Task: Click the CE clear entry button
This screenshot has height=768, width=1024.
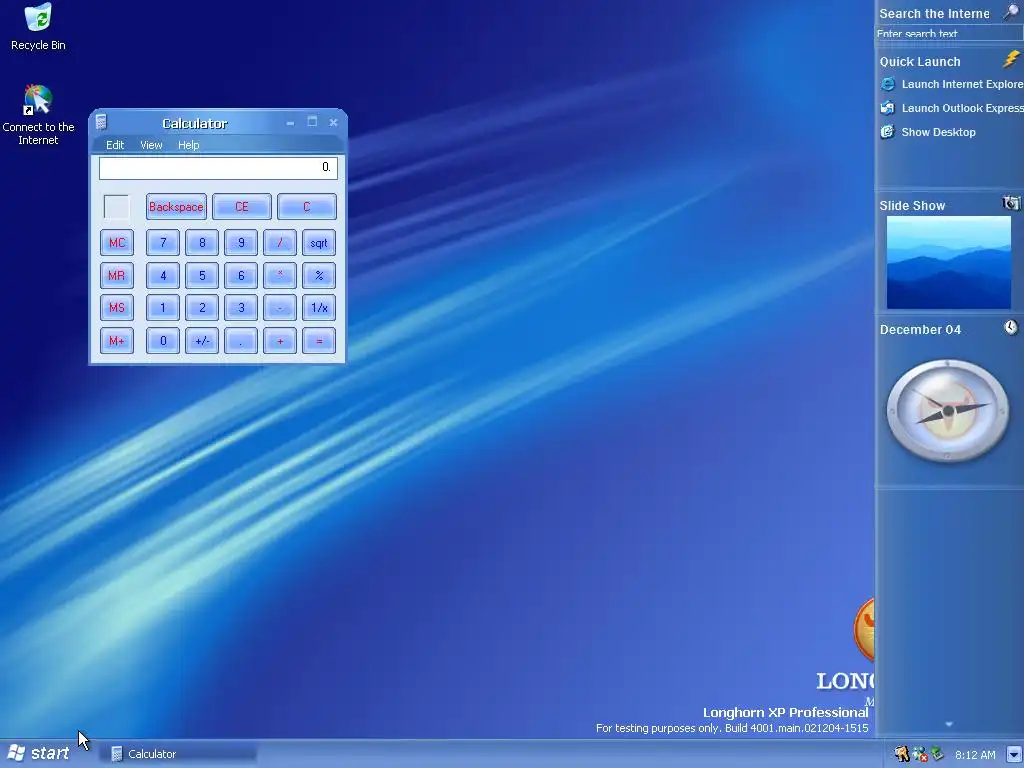Action: tap(242, 206)
